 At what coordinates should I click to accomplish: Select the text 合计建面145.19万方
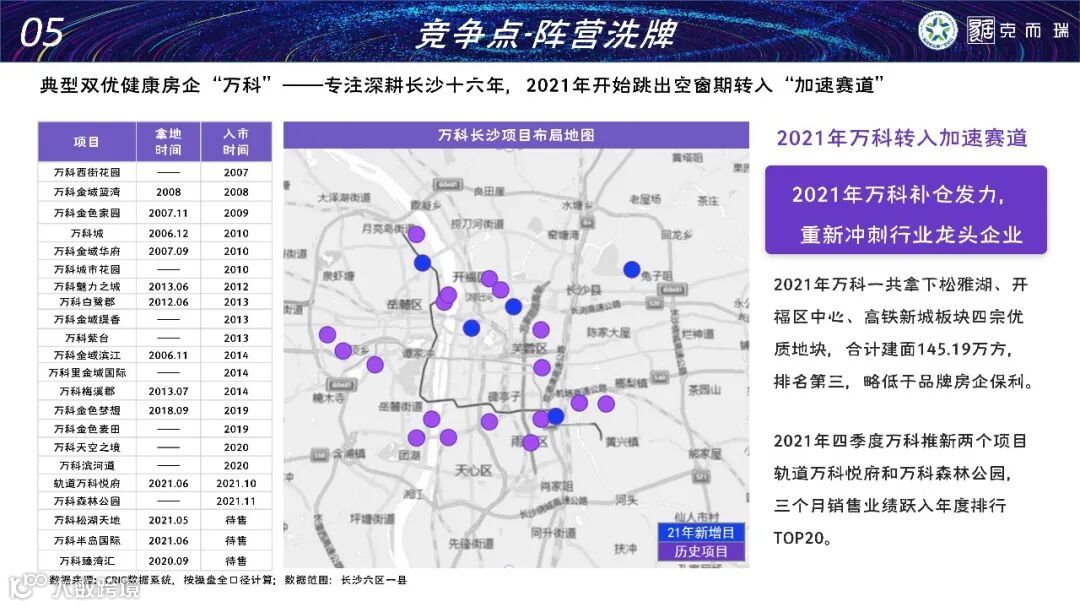pos(927,349)
